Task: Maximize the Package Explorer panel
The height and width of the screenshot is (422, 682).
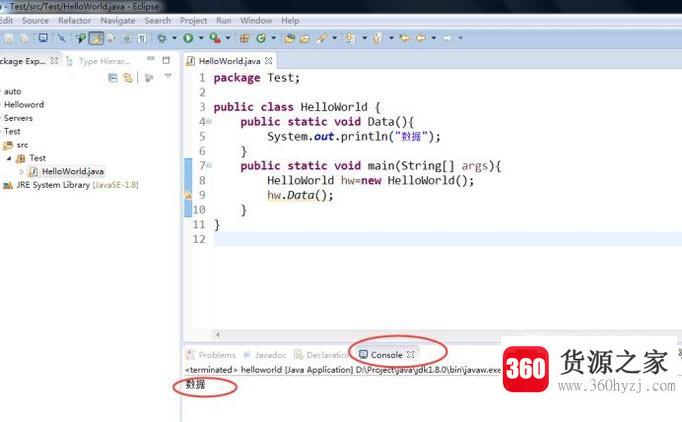Action: tap(166, 60)
